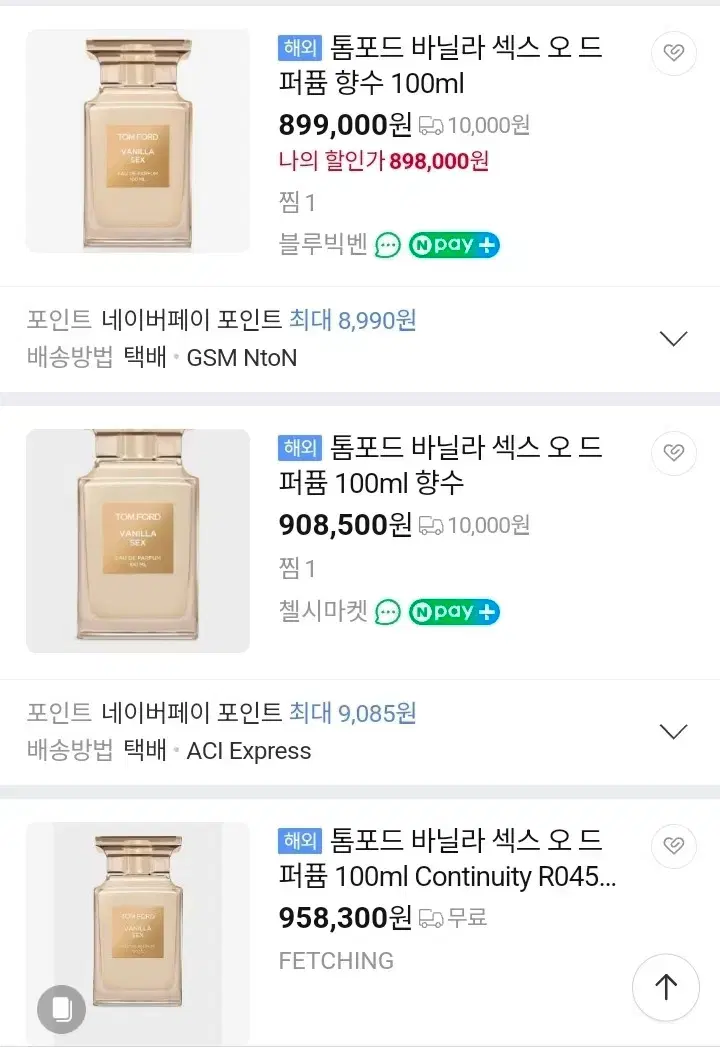Toggle wishlist heart for 908,500원 perfume

[673, 453]
